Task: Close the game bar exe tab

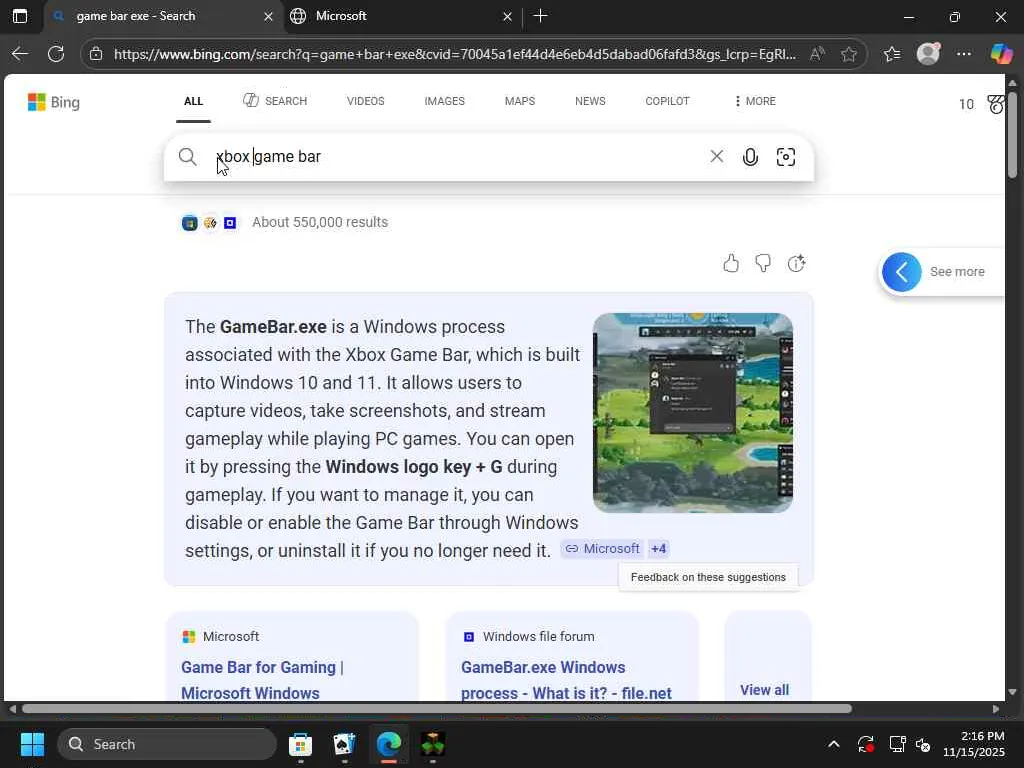Action: pos(268,16)
